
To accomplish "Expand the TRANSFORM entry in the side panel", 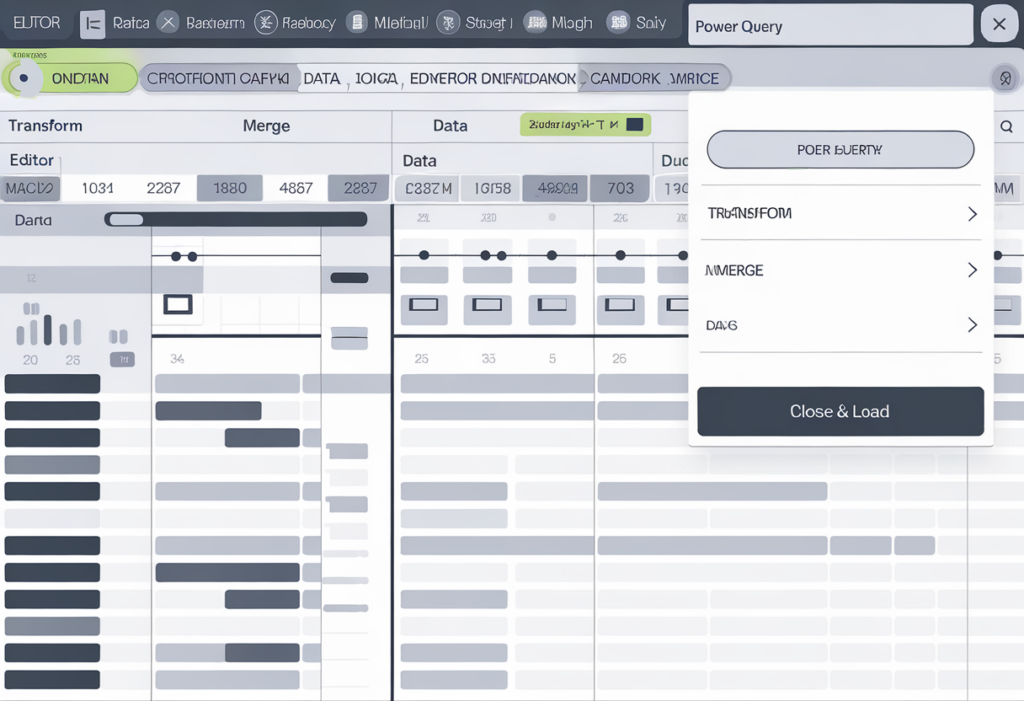I will click(840, 213).
